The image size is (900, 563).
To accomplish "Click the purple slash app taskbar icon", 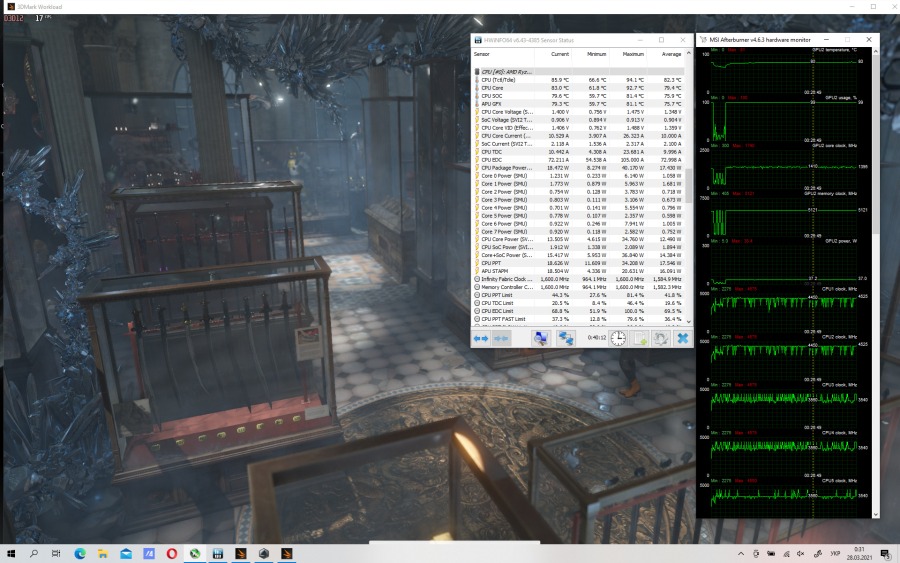I will pyautogui.click(x=149, y=554).
